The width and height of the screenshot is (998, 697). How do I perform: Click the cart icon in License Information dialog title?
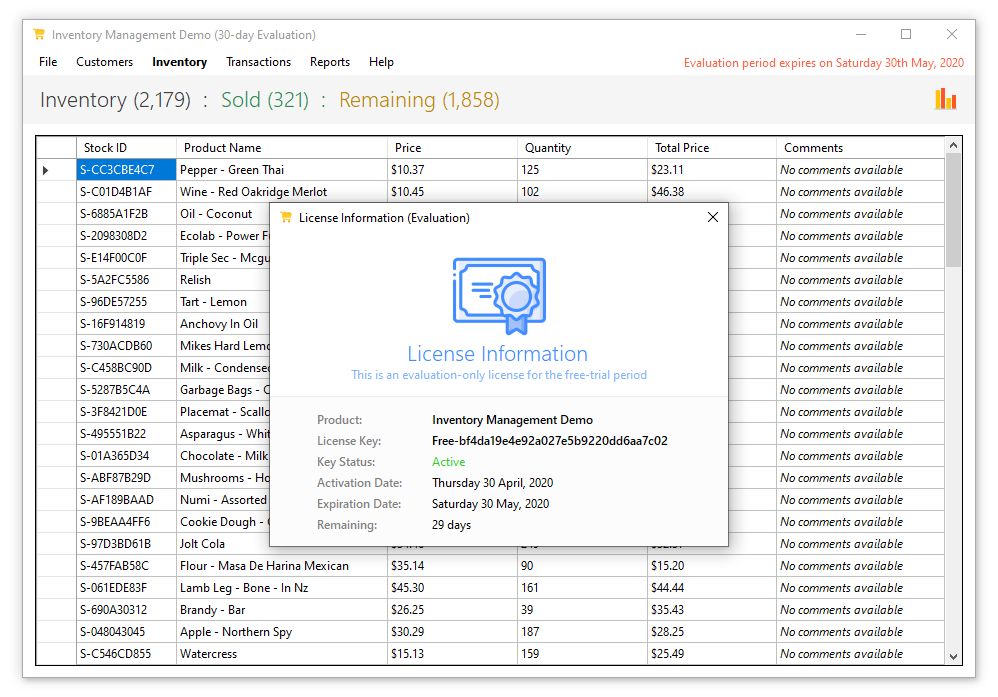(x=286, y=217)
